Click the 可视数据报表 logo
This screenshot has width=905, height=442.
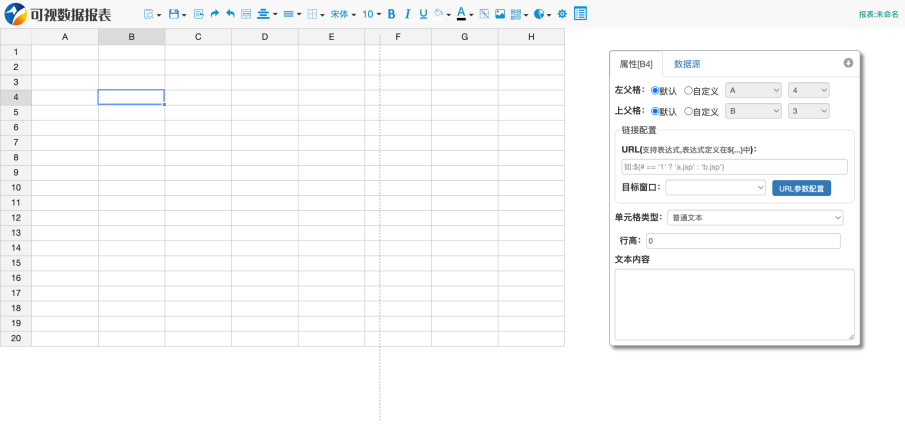coord(58,14)
